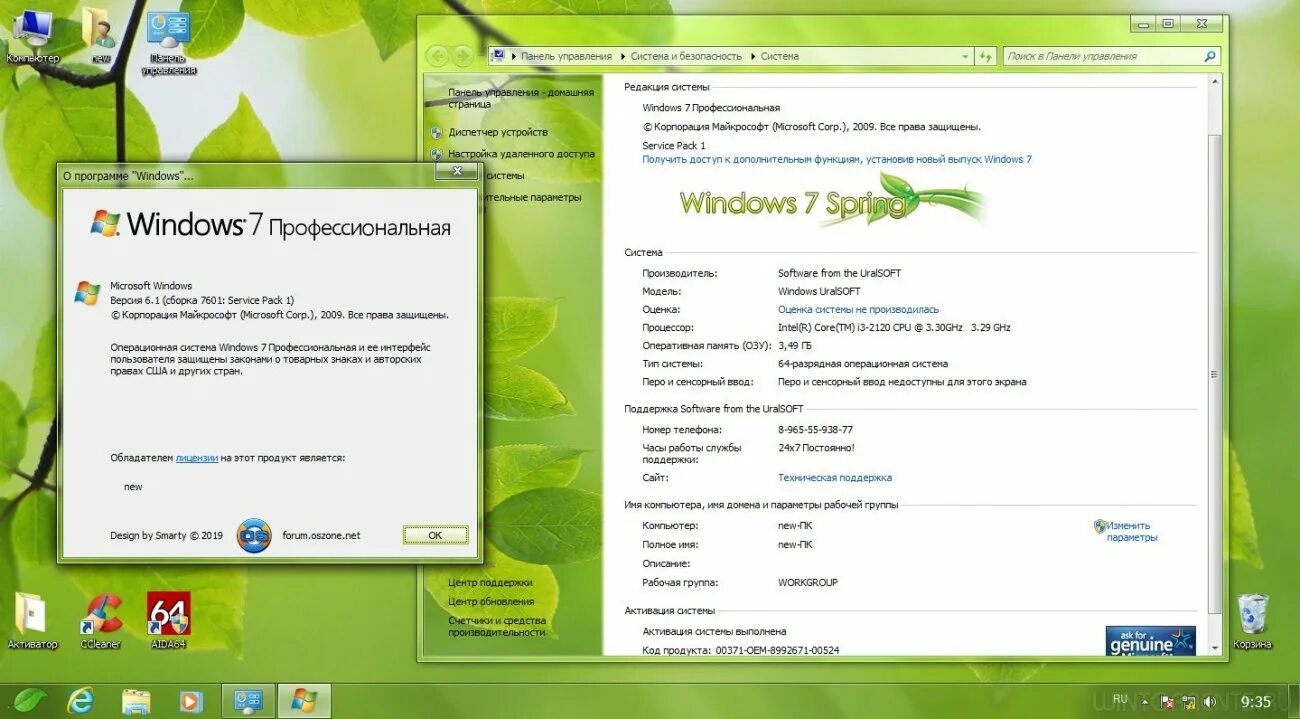Open Windows Explorer from the taskbar
This screenshot has height=719, width=1300.
[136, 700]
